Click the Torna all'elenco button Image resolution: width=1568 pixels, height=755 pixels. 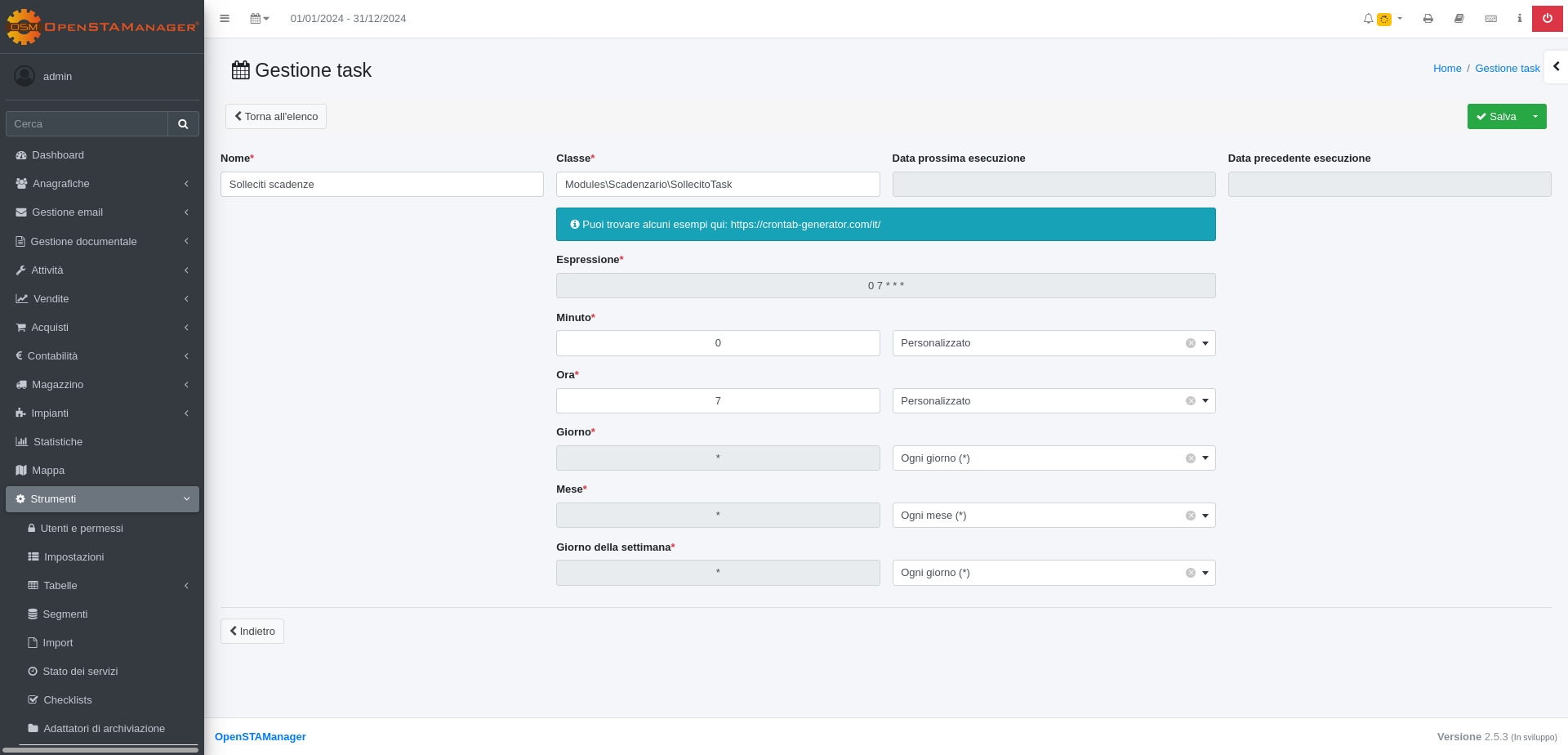click(x=276, y=117)
